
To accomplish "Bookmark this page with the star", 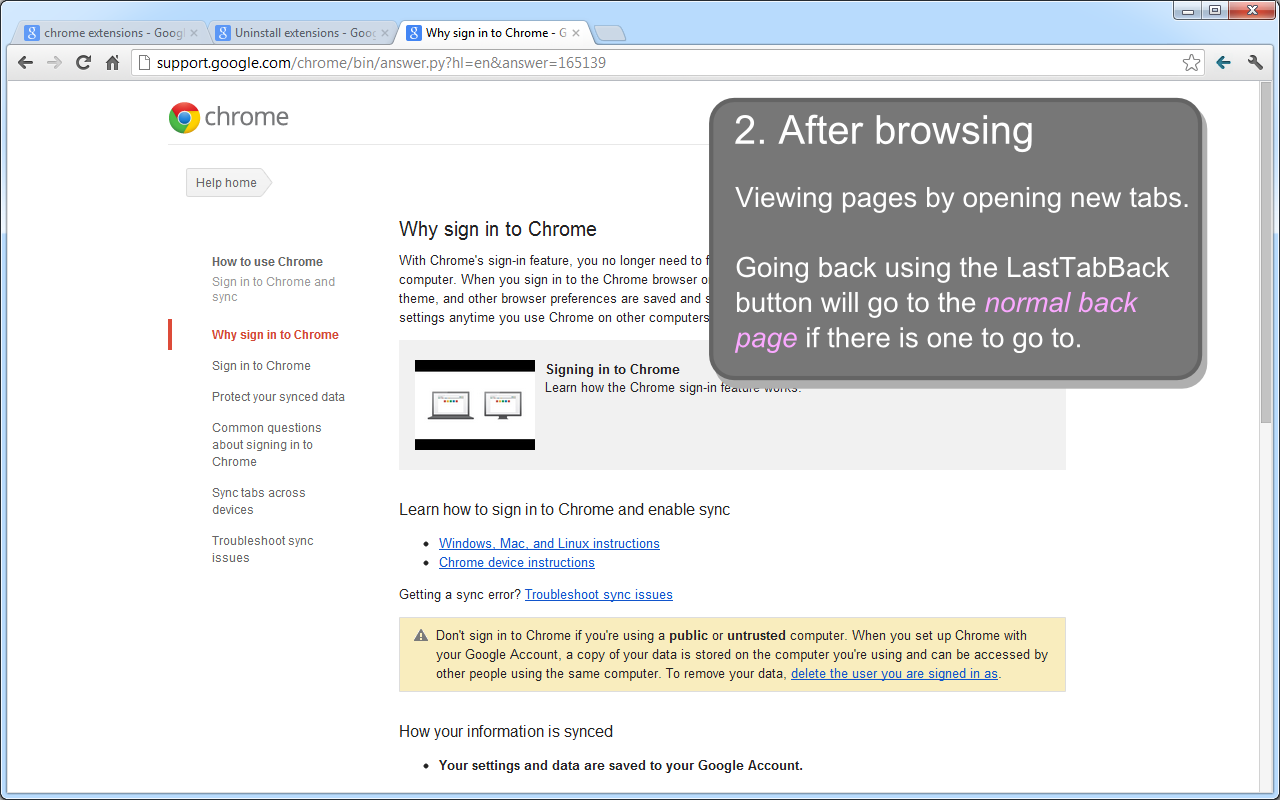I will pyautogui.click(x=1191, y=63).
